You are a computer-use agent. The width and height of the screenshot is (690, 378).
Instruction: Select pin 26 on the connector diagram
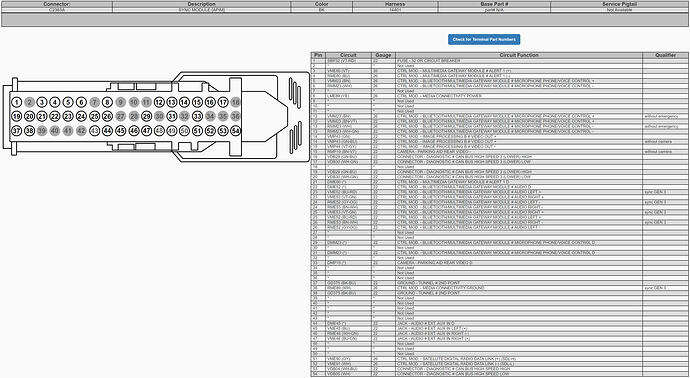click(107, 117)
